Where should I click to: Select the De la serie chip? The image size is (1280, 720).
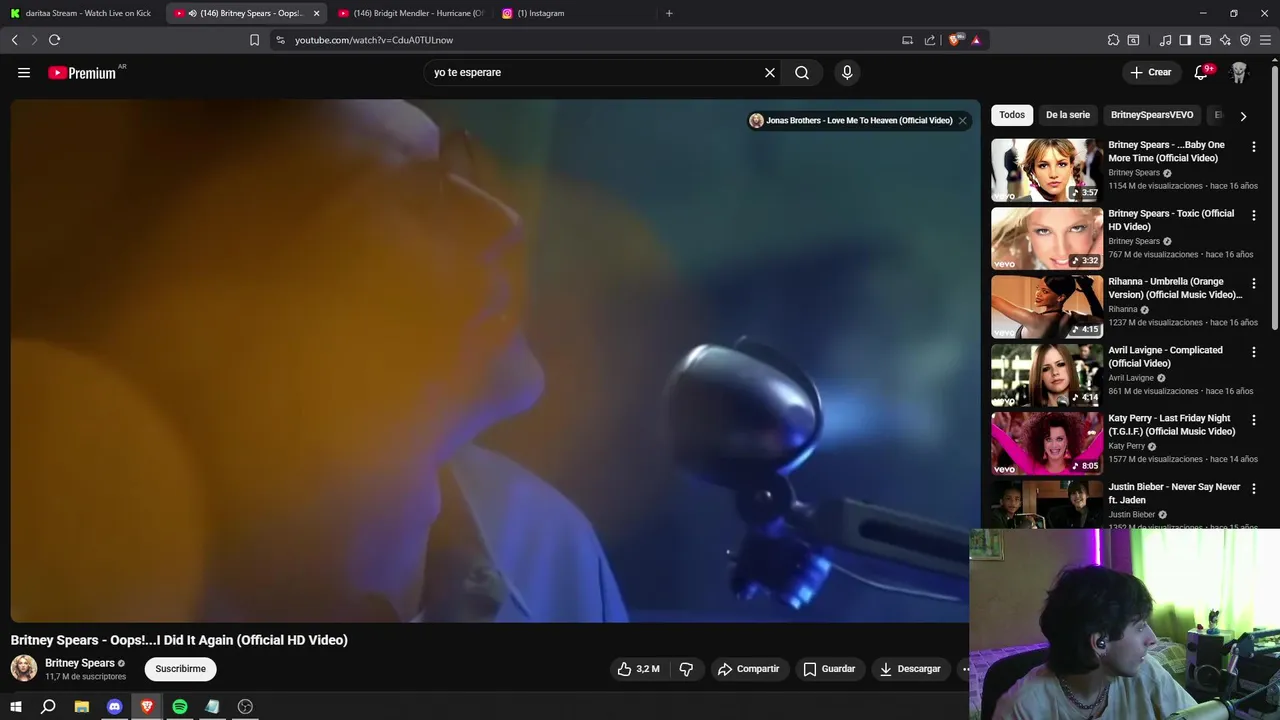1067,115
